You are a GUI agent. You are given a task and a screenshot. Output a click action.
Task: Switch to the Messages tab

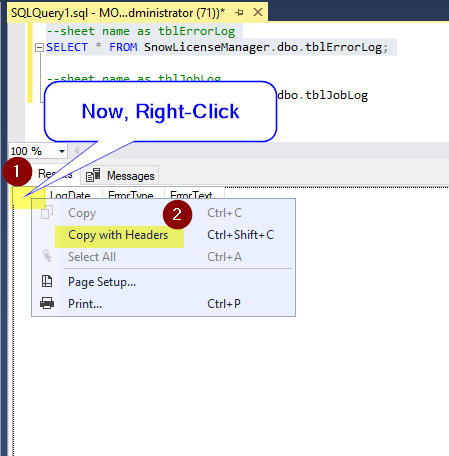coord(120,175)
